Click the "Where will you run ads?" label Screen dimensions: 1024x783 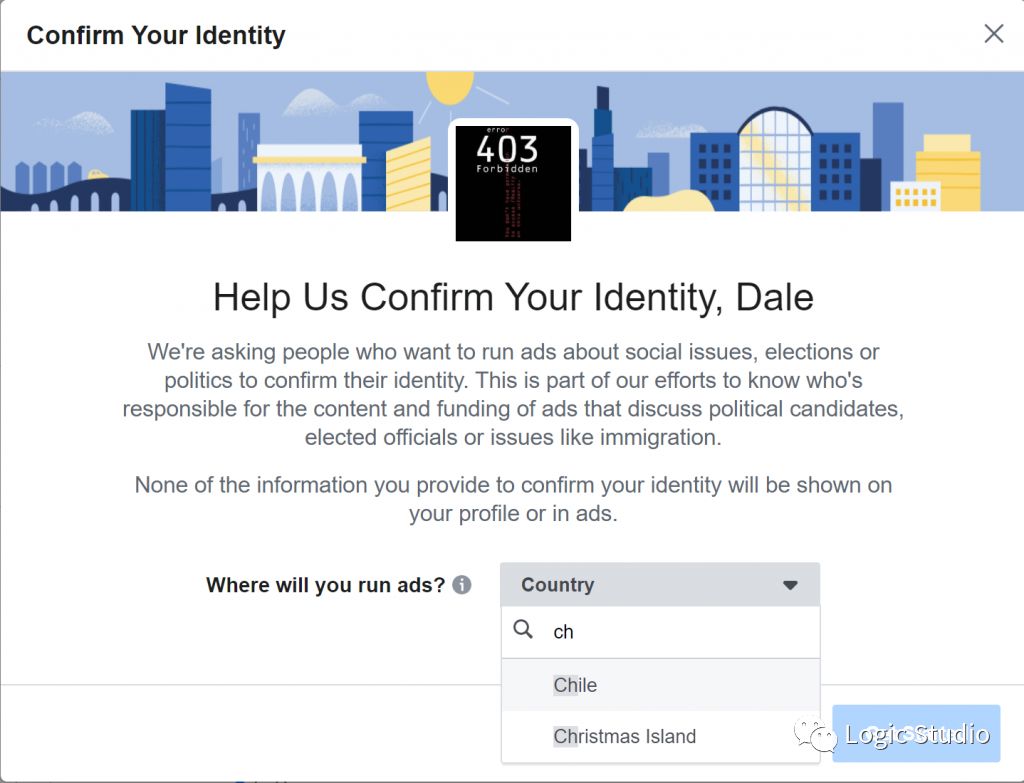pos(325,584)
